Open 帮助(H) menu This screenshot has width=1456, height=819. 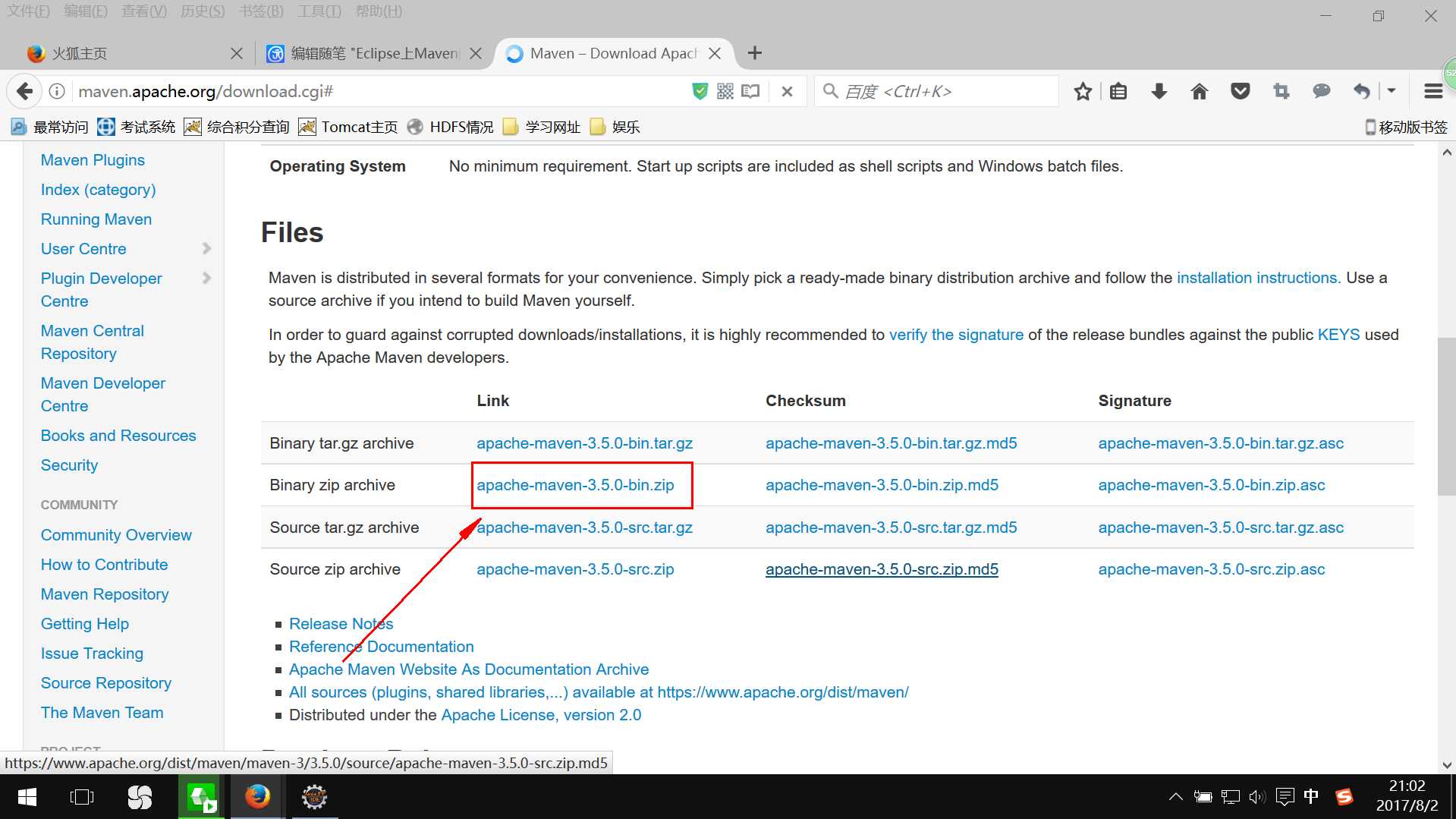[x=379, y=11]
